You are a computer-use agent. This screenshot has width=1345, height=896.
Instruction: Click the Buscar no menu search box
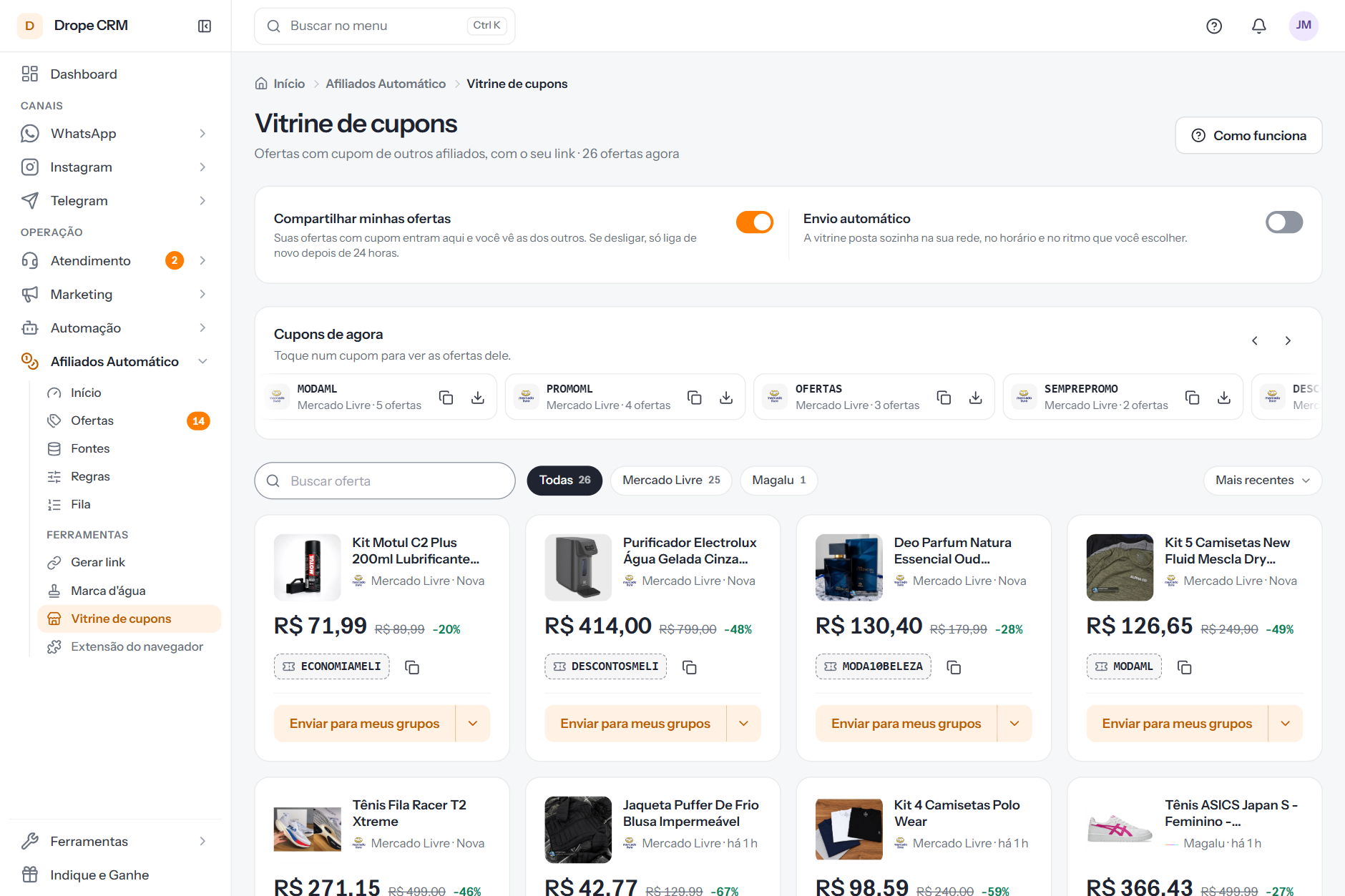point(385,26)
